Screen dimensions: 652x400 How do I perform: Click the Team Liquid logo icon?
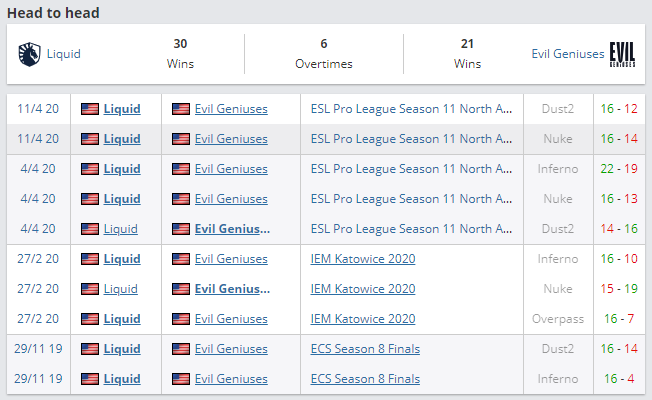pos(29,54)
